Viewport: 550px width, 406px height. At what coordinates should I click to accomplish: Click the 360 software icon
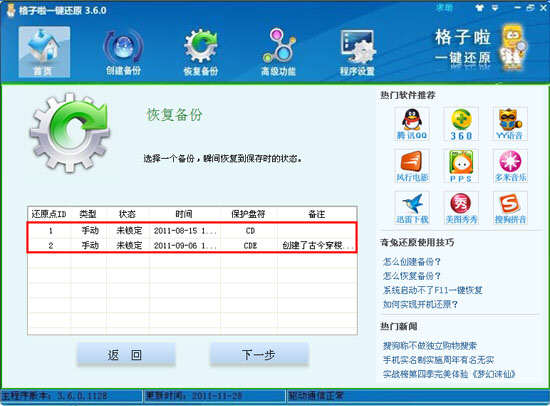(x=461, y=124)
